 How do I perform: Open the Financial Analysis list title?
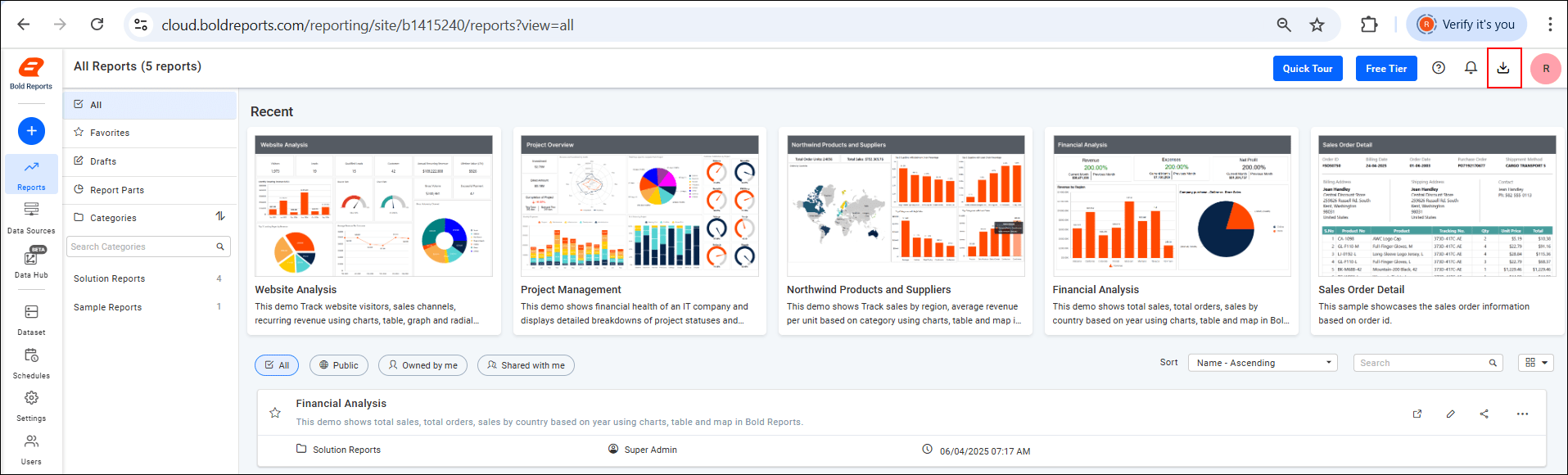341,404
